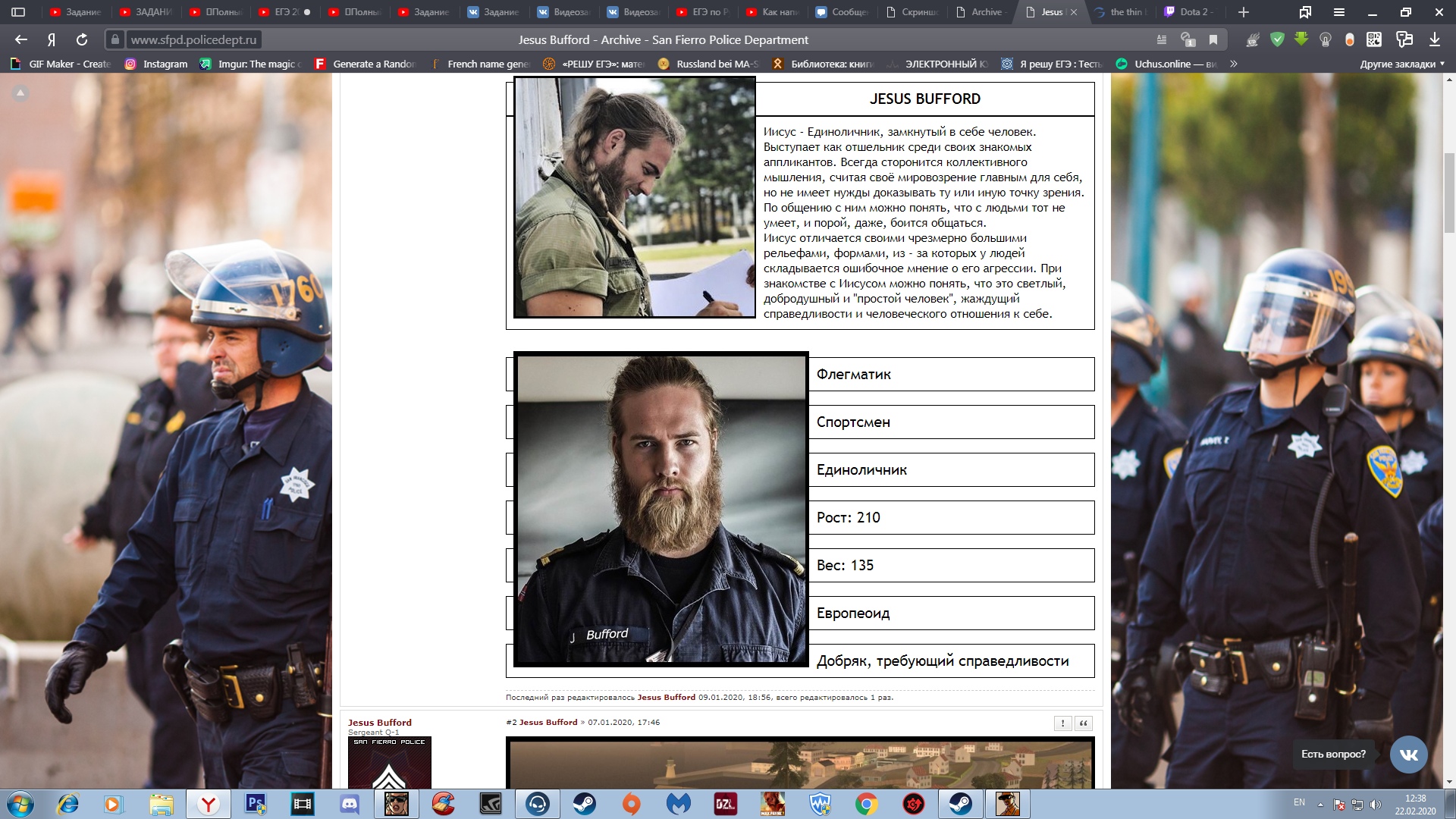
Task: Open the QR code generator extension
Action: [1374, 39]
